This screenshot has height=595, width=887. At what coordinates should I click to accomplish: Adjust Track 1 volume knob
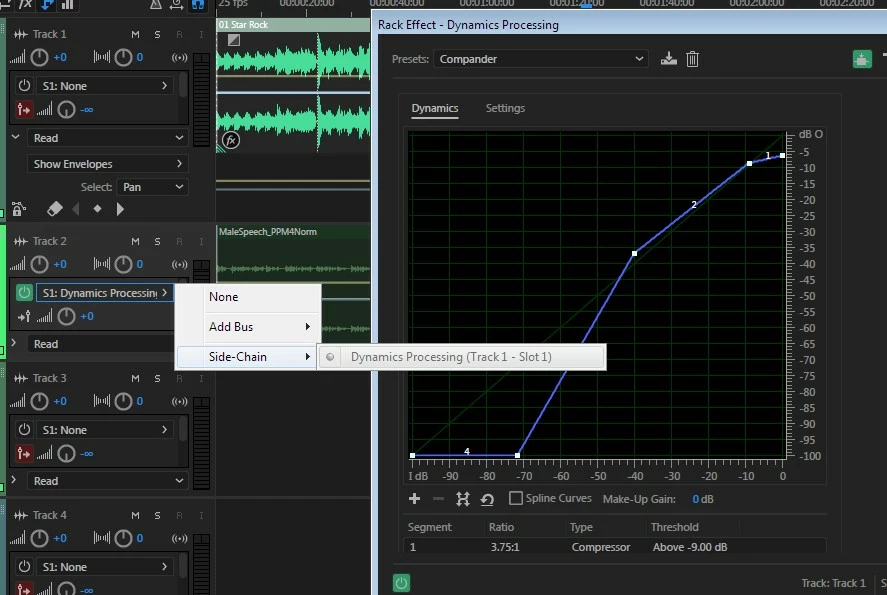click(39, 57)
